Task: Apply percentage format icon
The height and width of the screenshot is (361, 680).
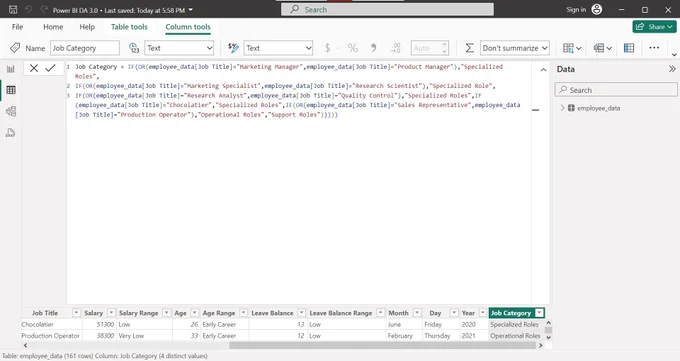Action: [x=353, y=48]
